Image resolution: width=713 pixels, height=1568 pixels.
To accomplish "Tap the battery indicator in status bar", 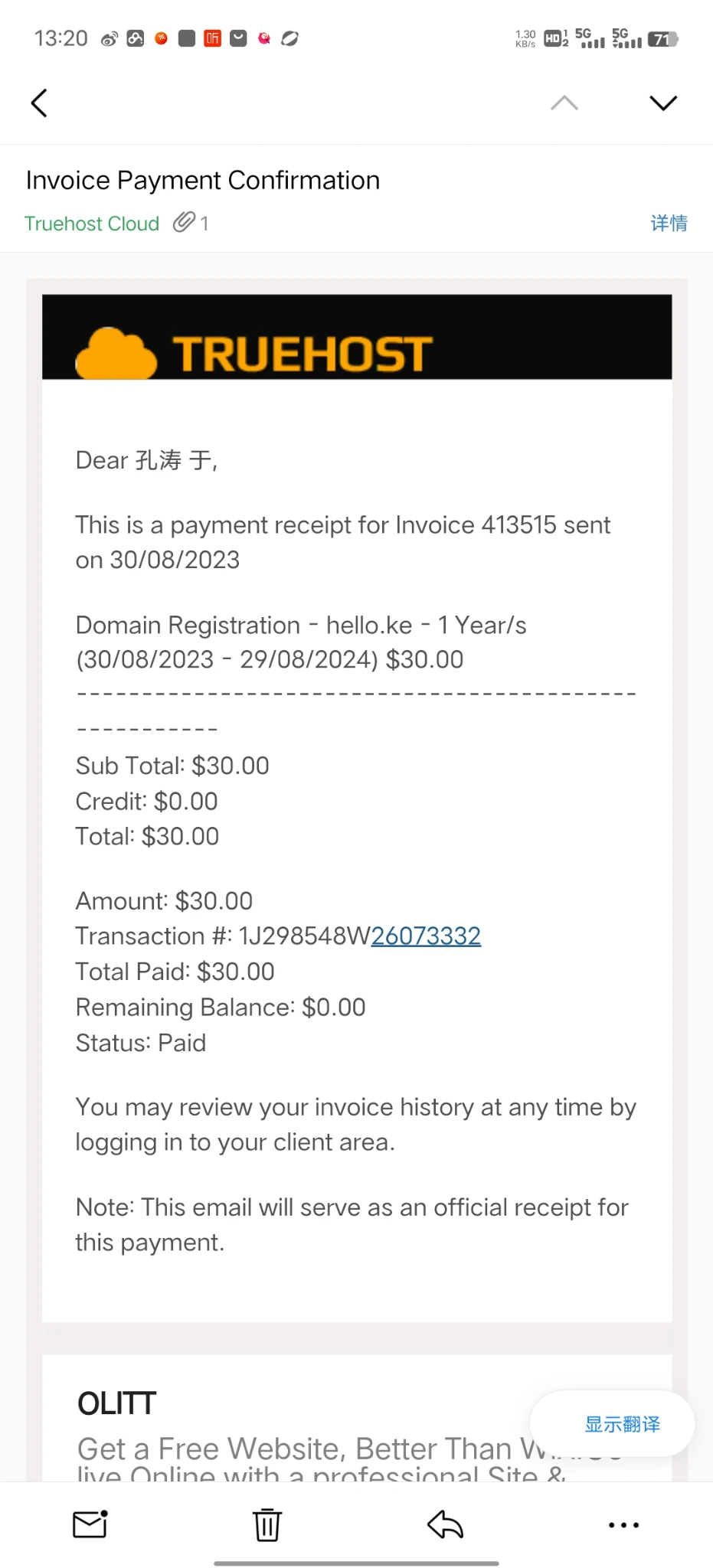I will (662, 39).
